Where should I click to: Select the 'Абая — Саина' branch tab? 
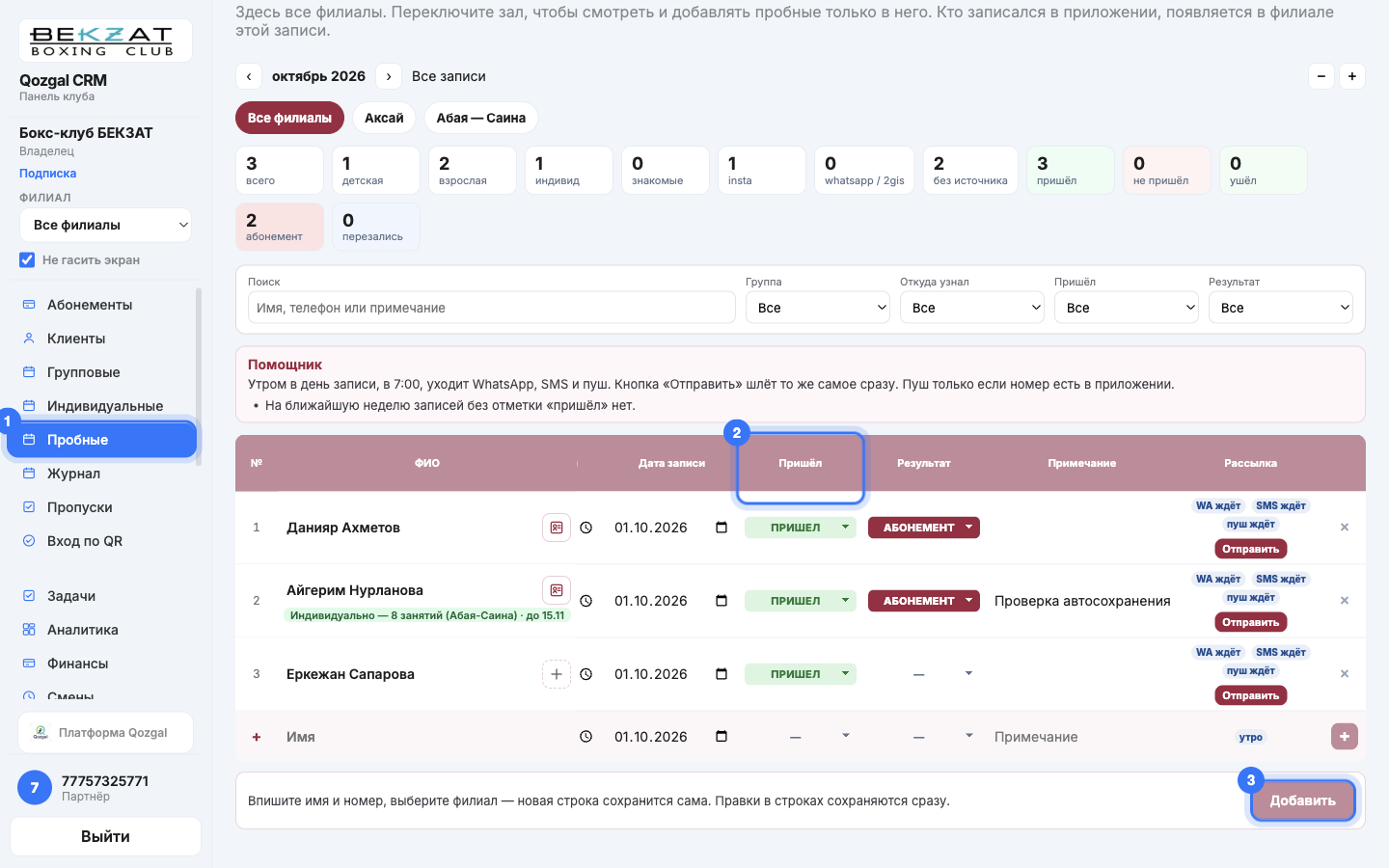click(x=480, y=118)
